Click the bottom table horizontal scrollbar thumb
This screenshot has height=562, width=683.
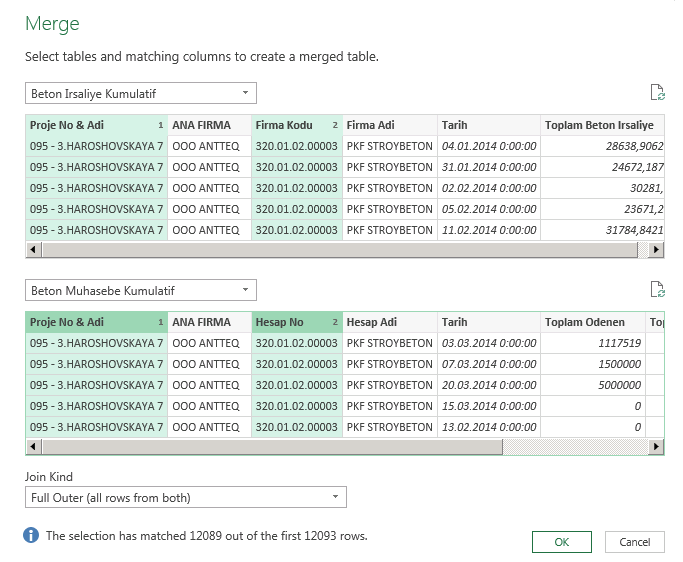tap(272, 447)
